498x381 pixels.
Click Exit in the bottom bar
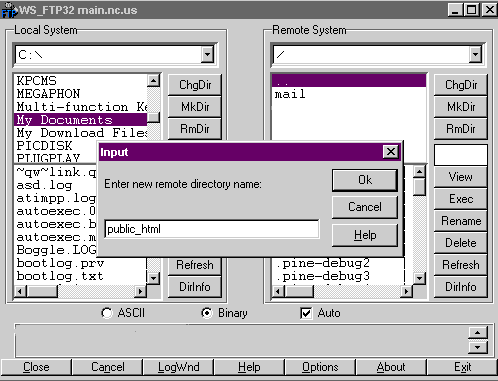click(462, 367)
